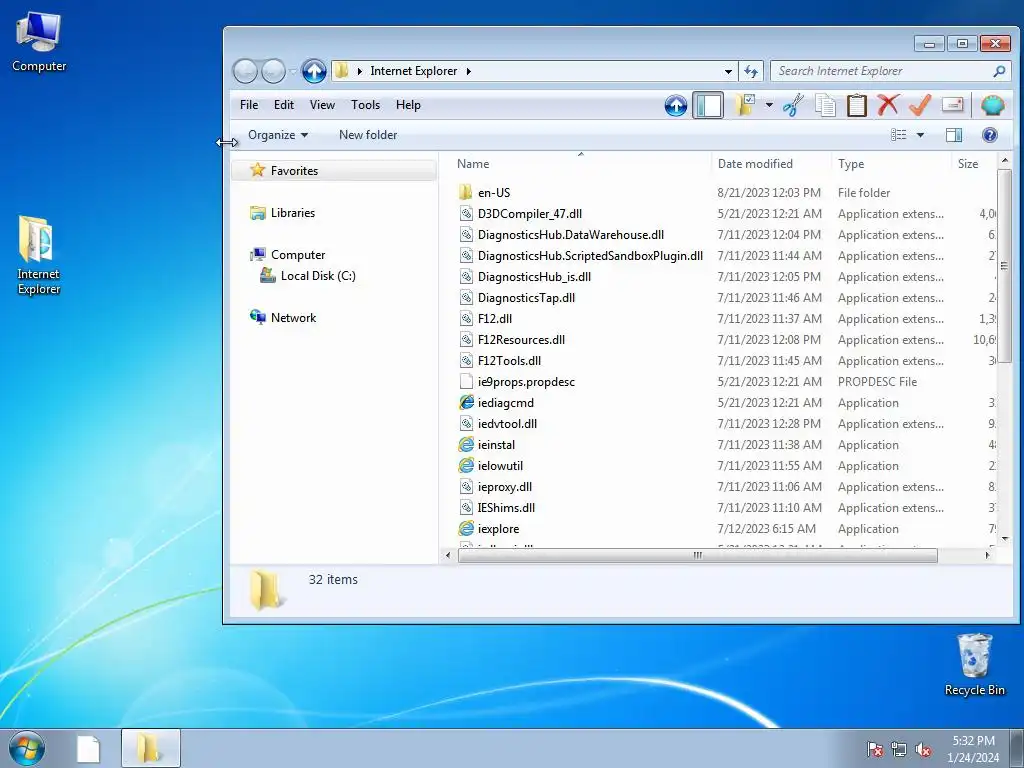
Task: Open the view options dropdown arrow
Action: [920, 135]
